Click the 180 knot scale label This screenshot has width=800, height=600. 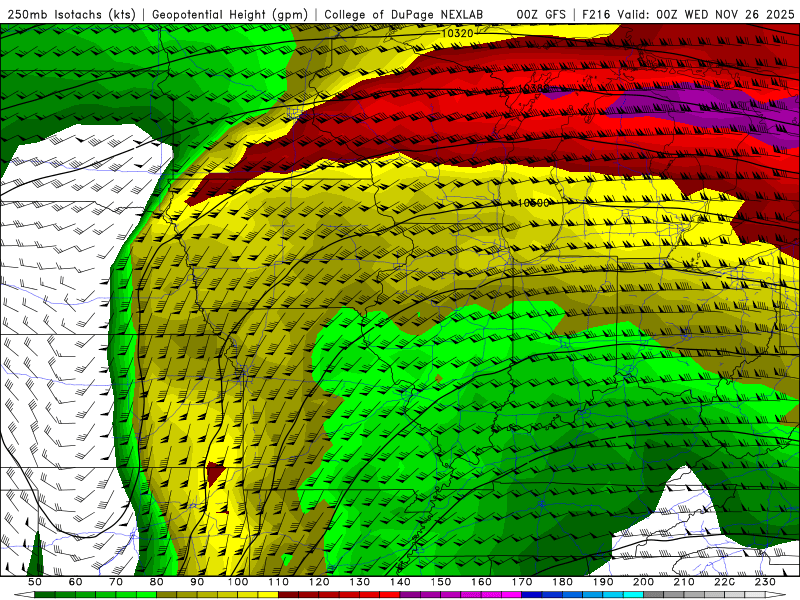tap(562, 582)
